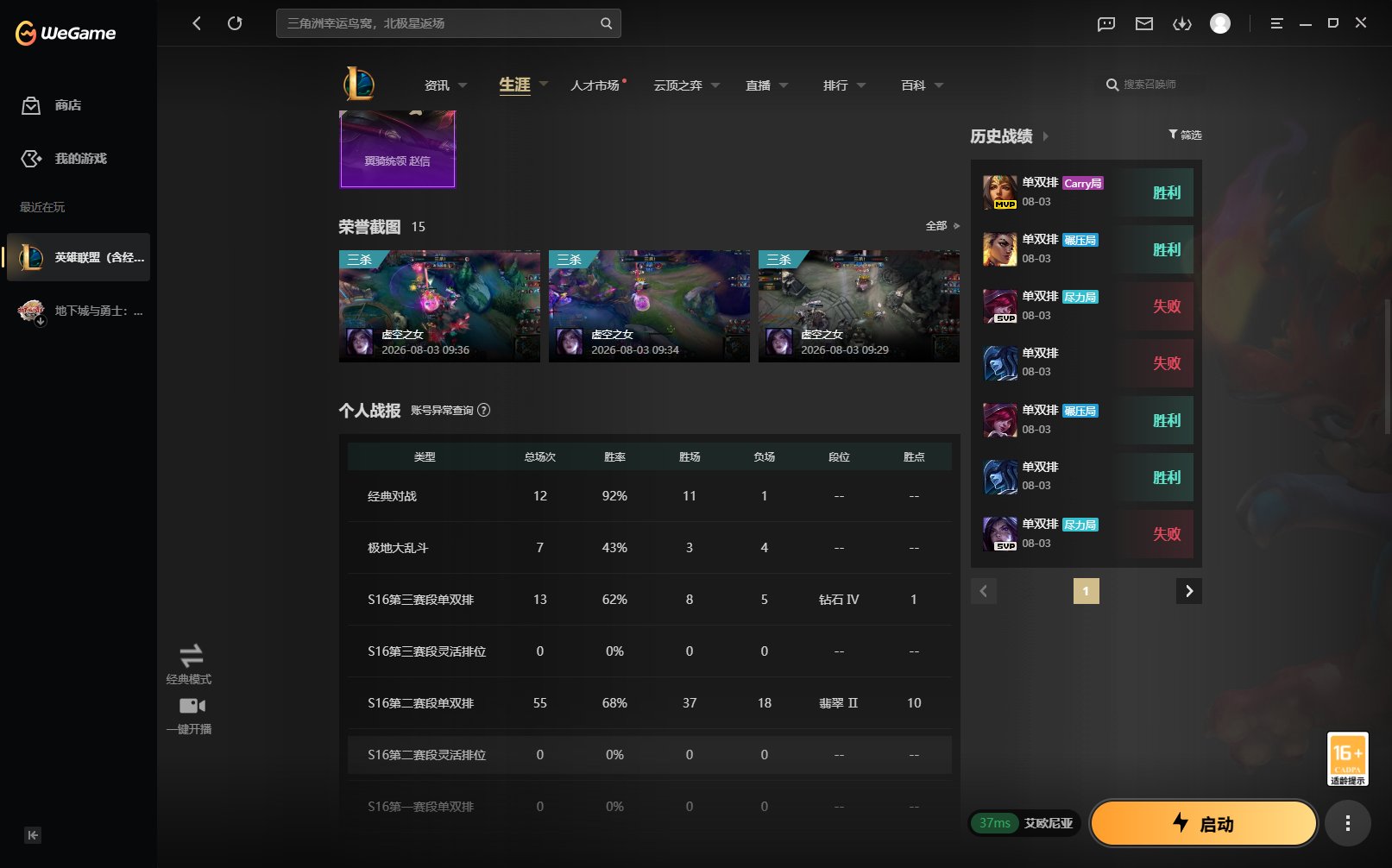The image size is (1392, 868).
Task: Click the 段位 column header
Action: click(839, 456)
